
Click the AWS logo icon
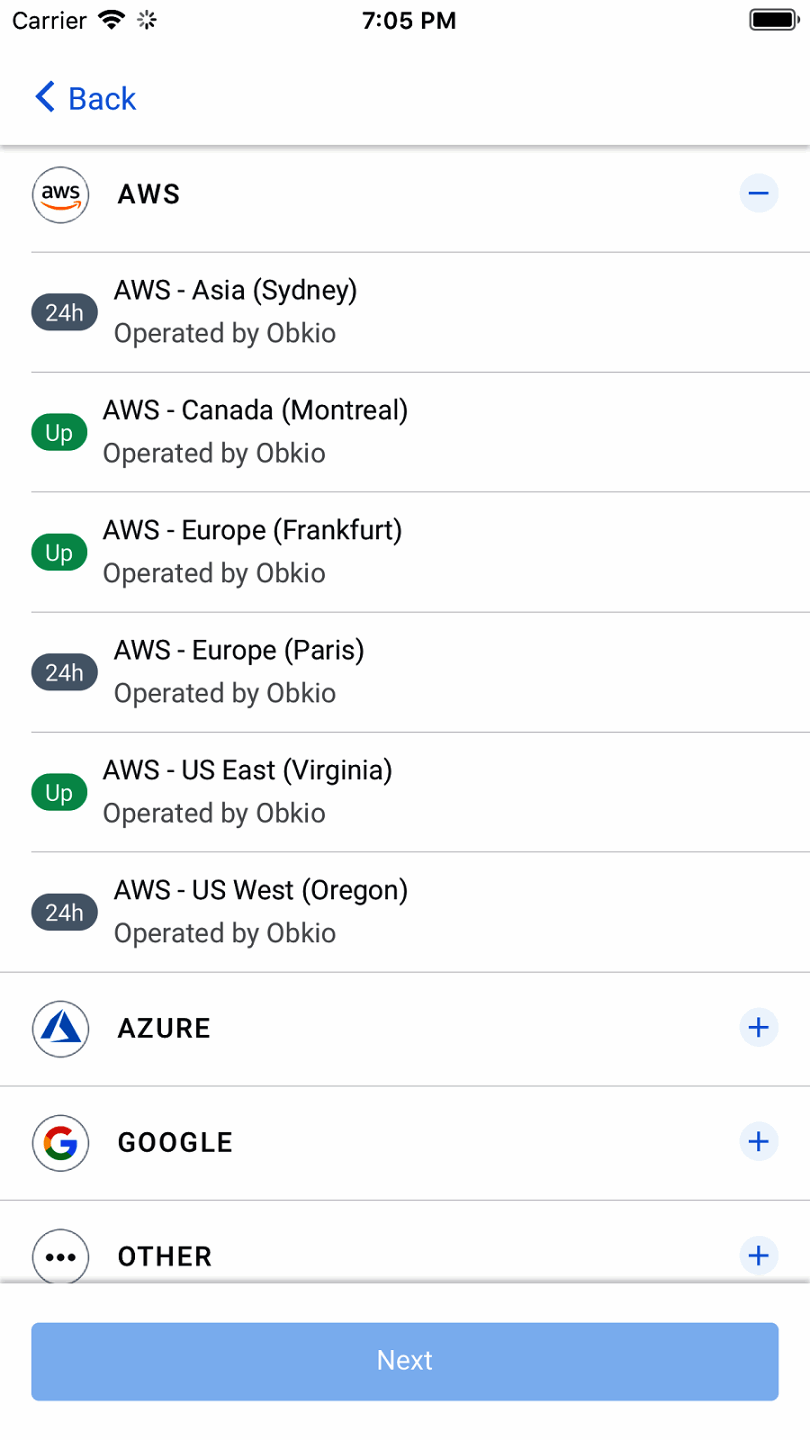point(61,194)
